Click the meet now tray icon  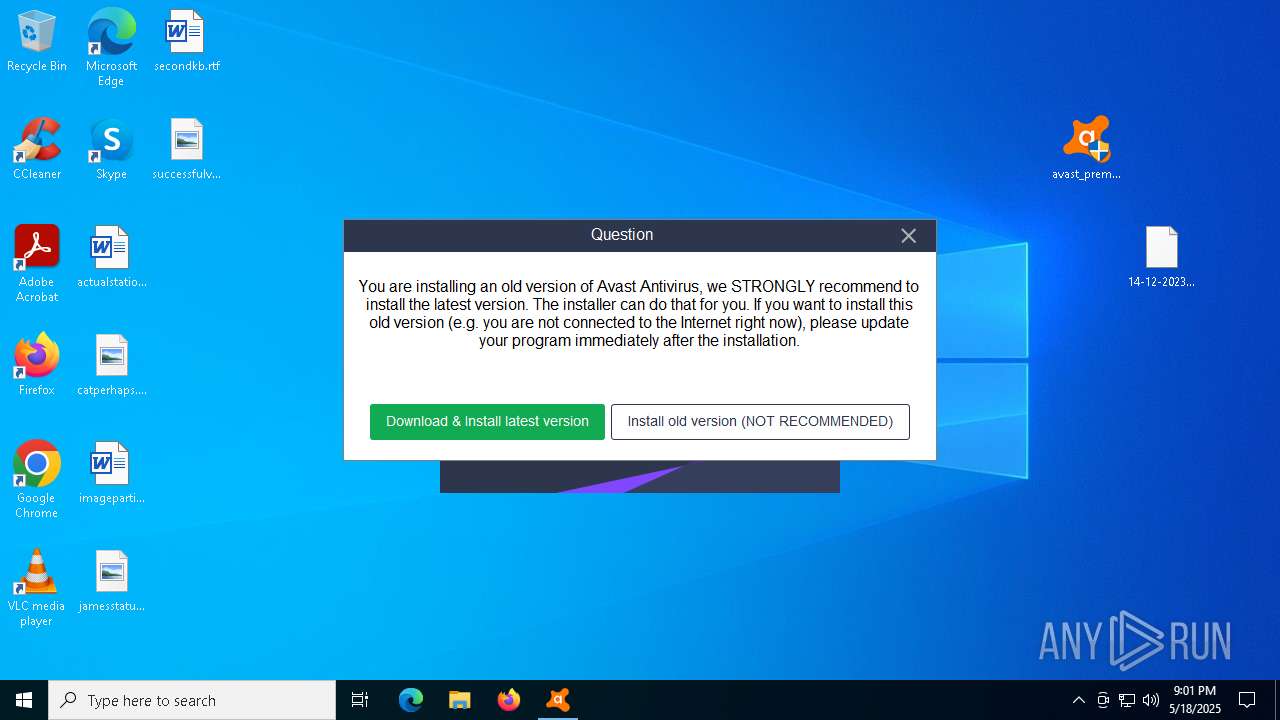(1103, 700)
